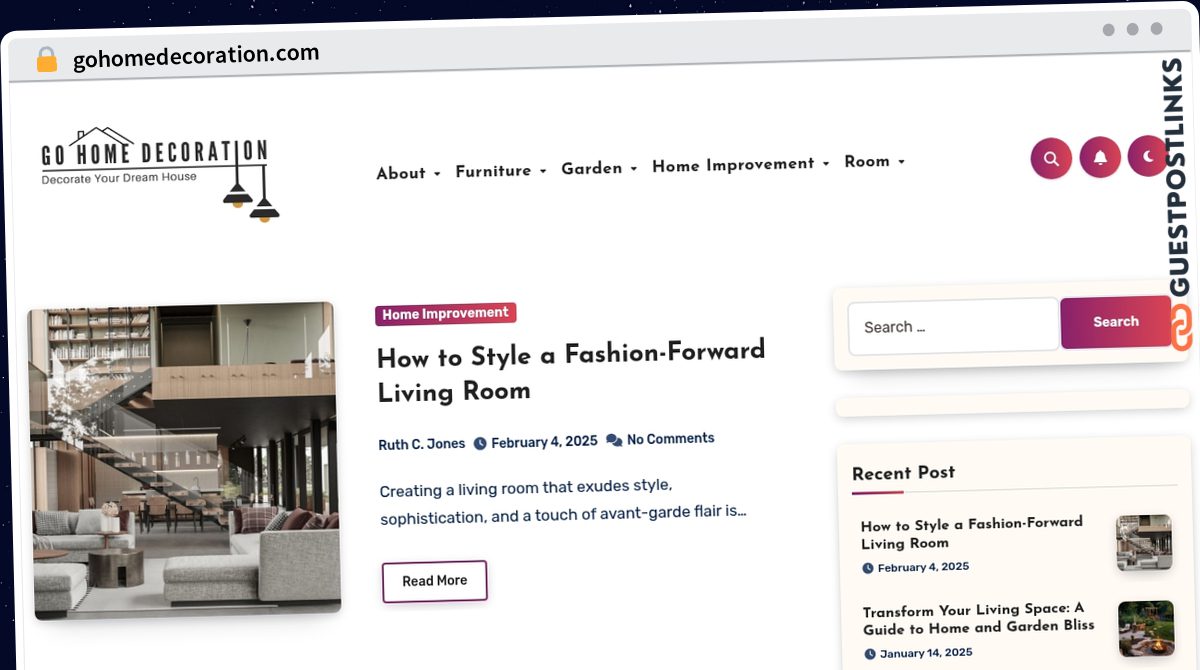Click the living room featured image
Screen dimensions: 1200x670
183,460
